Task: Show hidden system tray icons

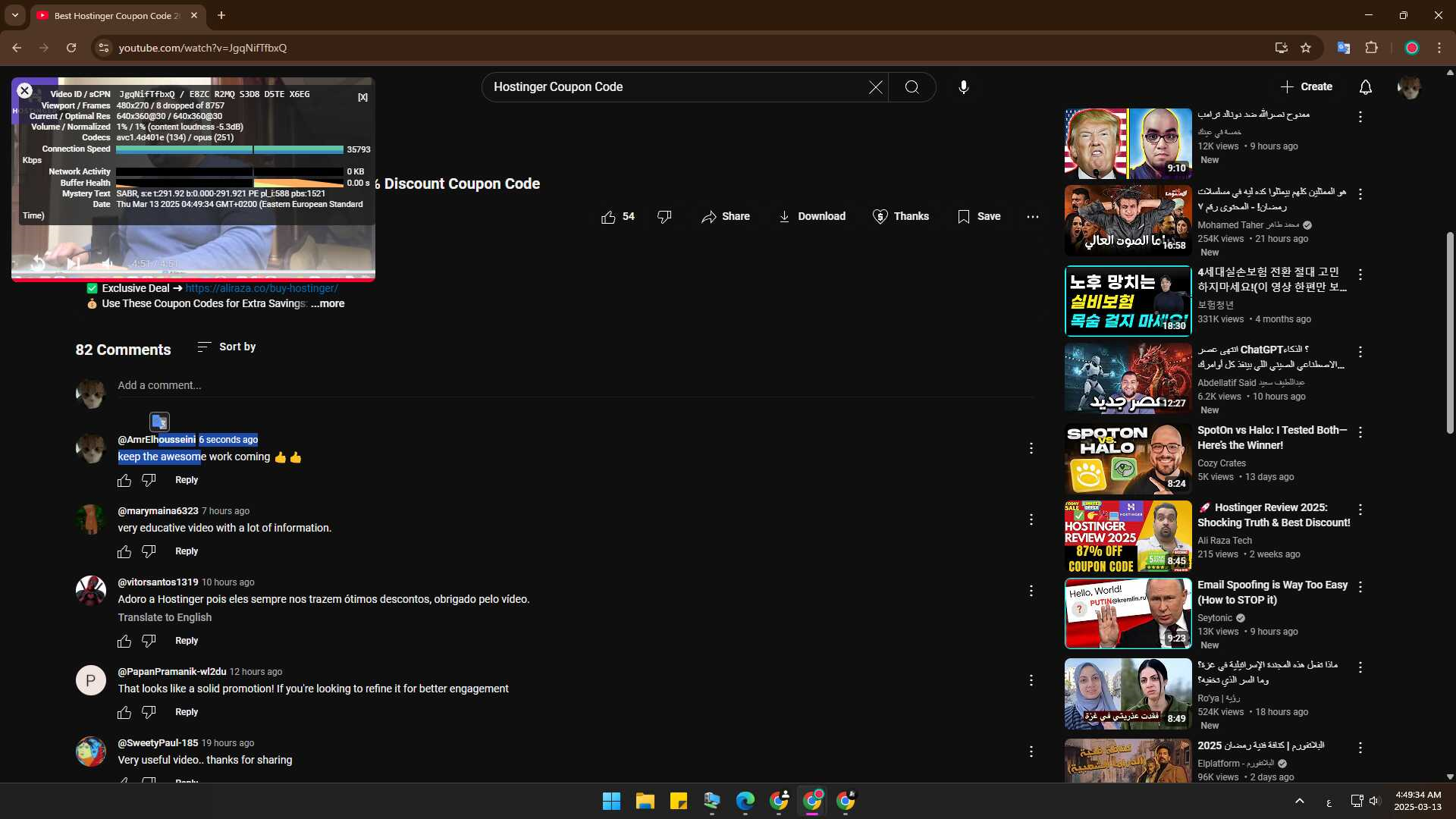Action: coord(1299,801)
